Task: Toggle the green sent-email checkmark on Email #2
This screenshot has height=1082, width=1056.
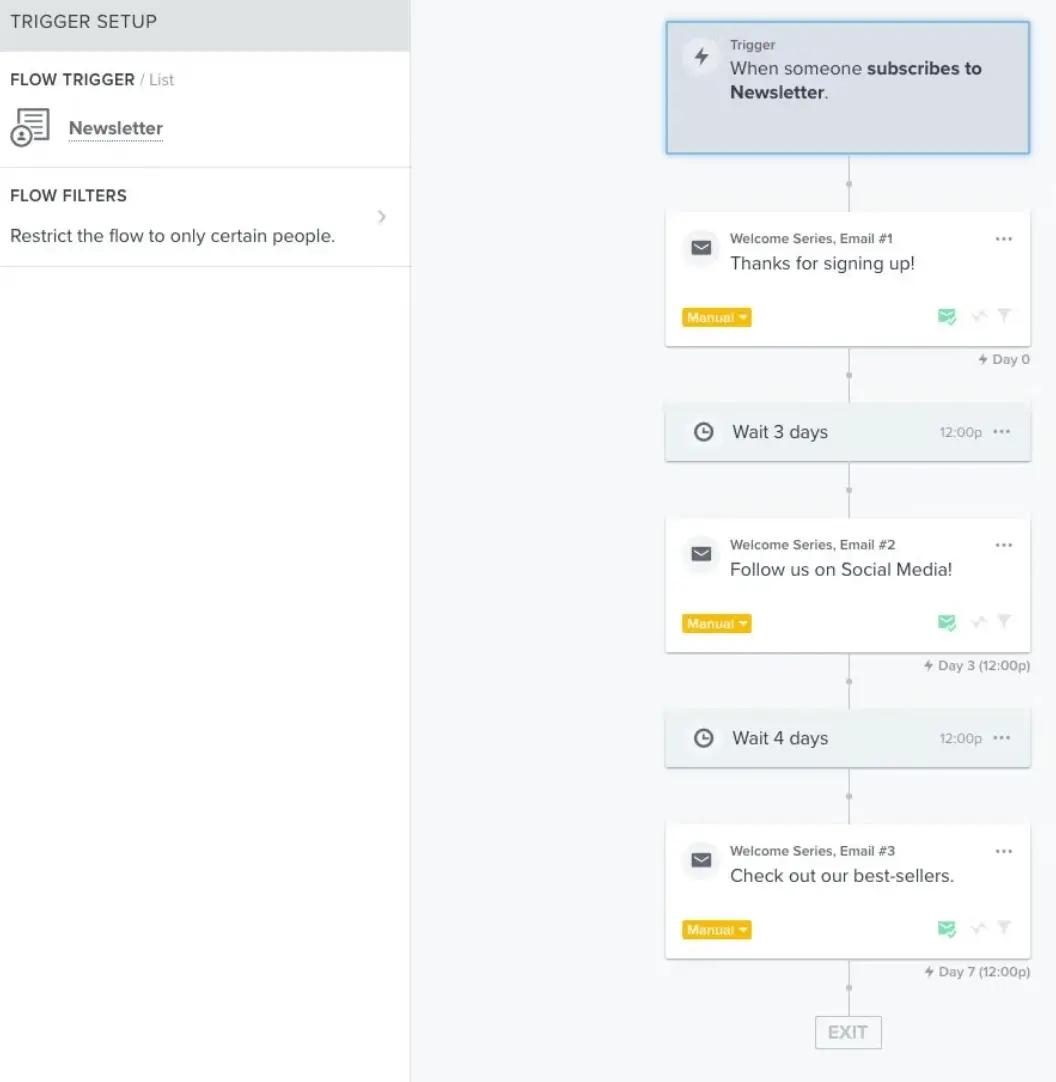Action: click(x=947, y=622)
